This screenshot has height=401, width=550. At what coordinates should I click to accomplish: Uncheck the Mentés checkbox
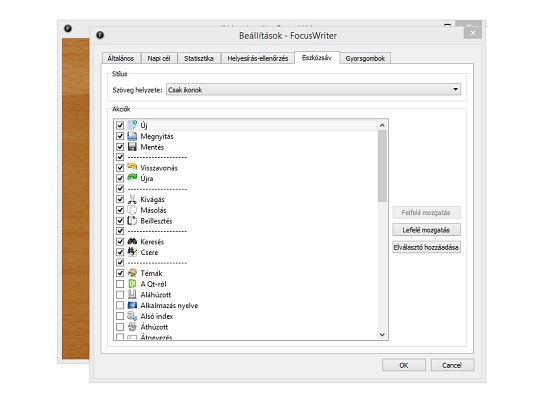click(120, 147)
